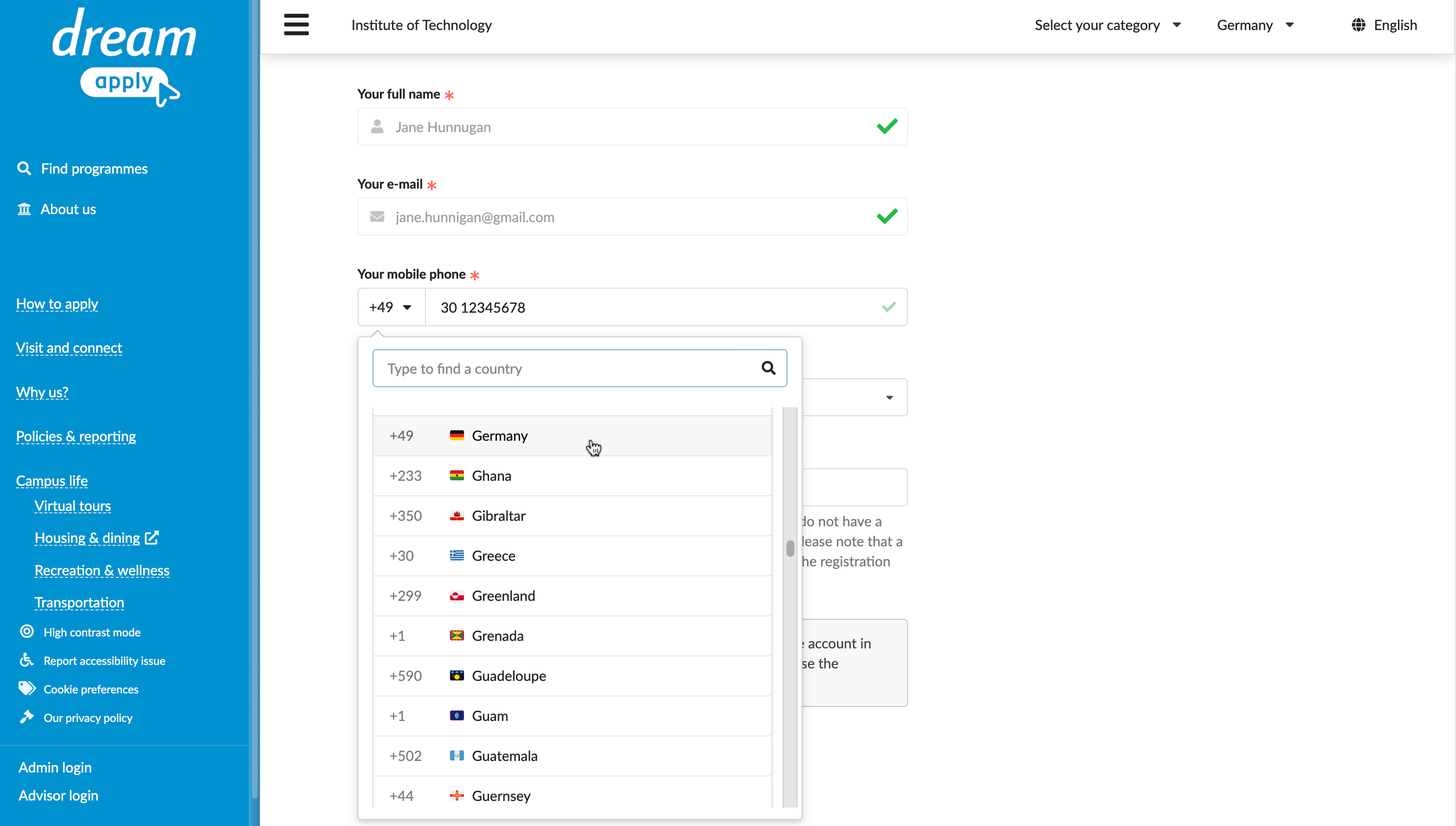
Task: Click the Germany flag icon in list
Action: click(456, 435)
